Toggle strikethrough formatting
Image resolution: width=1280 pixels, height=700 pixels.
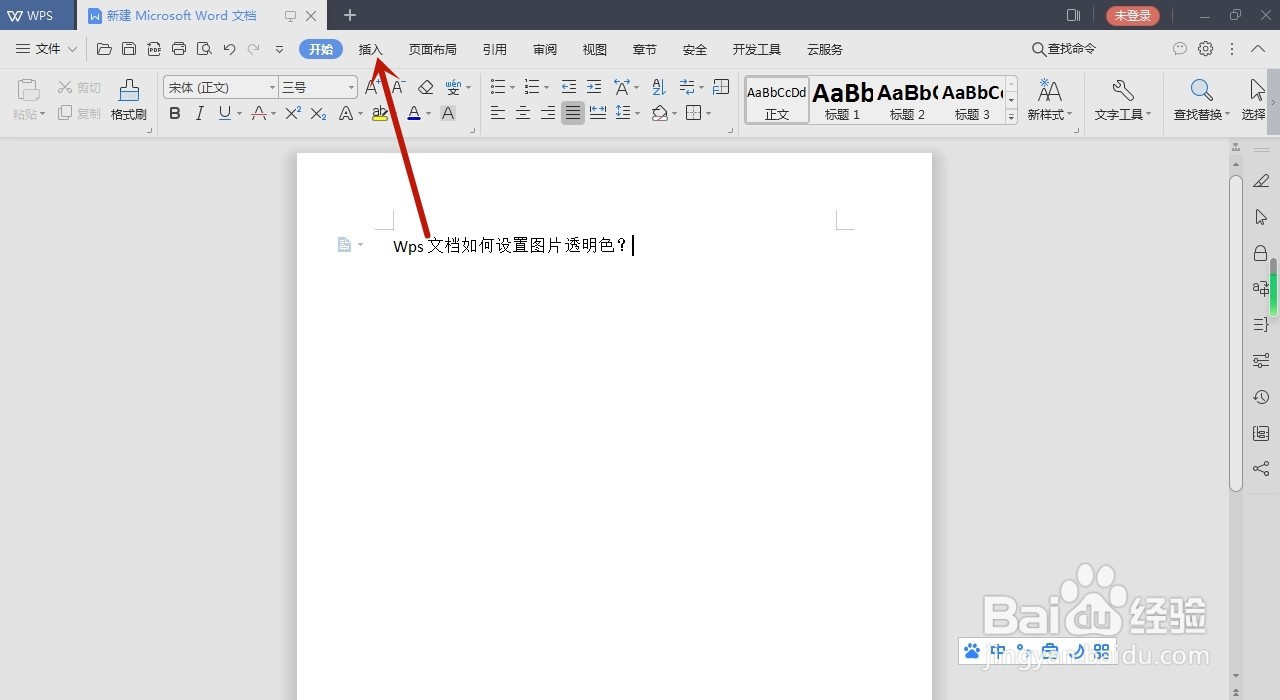click(x=258, y=114)
